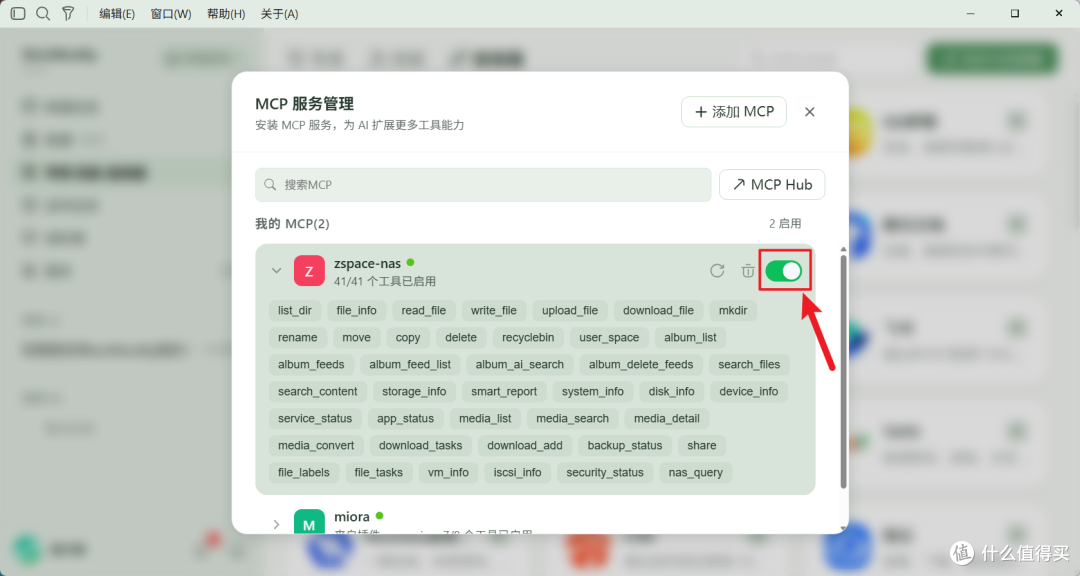
Task: Select the download_file tool tag
Action: click(x=658, y=311)
